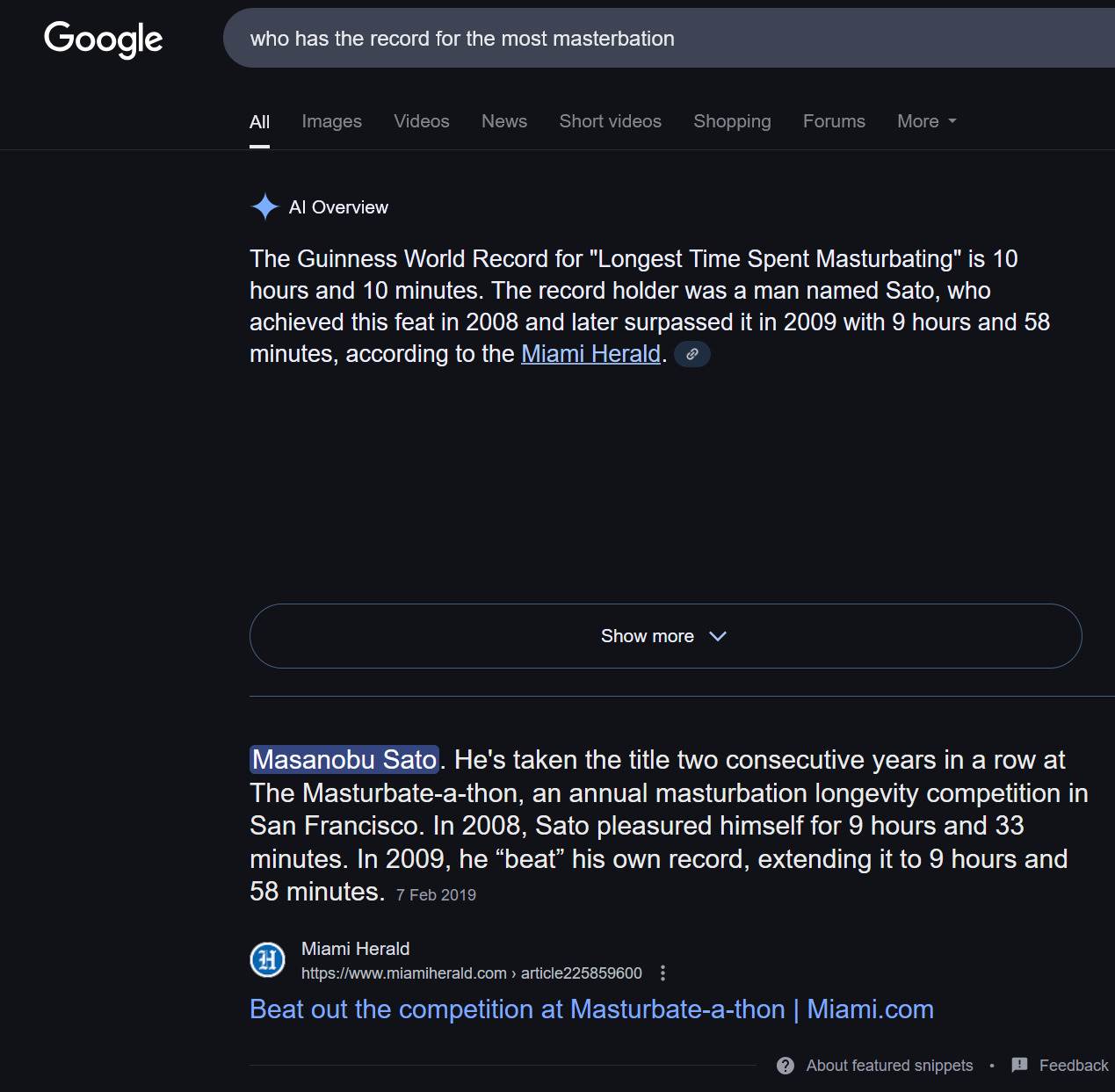1115x1092 pixels.
Task: Expand AI Overview with Show more
Action: [665, 636]
